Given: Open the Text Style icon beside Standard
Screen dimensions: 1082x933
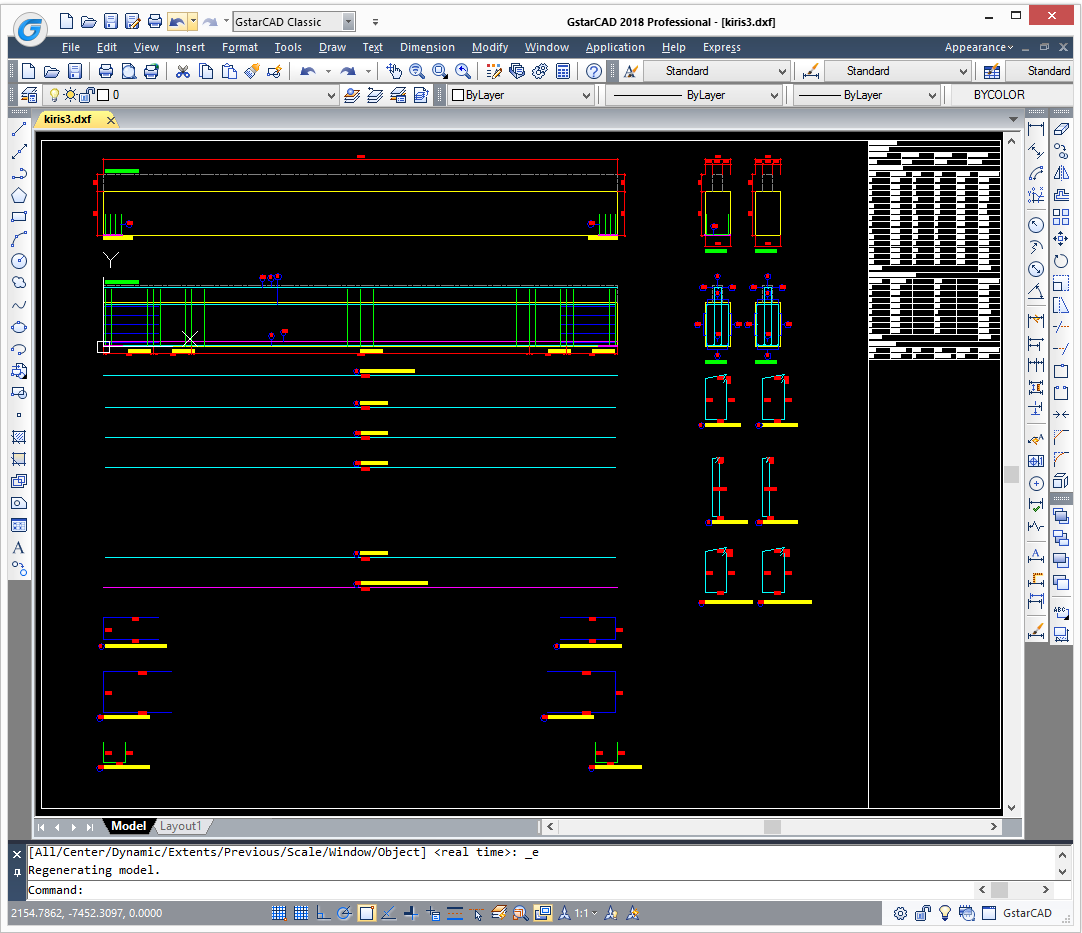Looking at the screenshot, I should (x=631, y=71).
